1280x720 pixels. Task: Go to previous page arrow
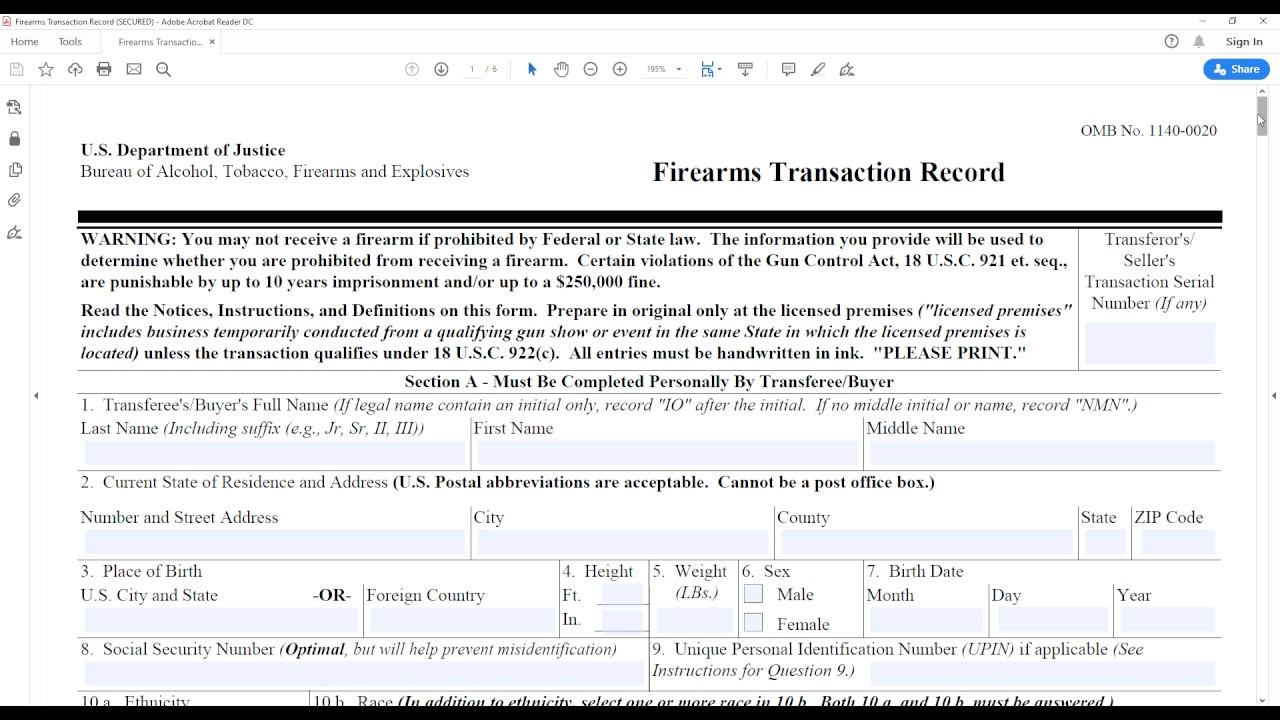tap(412, 69)
